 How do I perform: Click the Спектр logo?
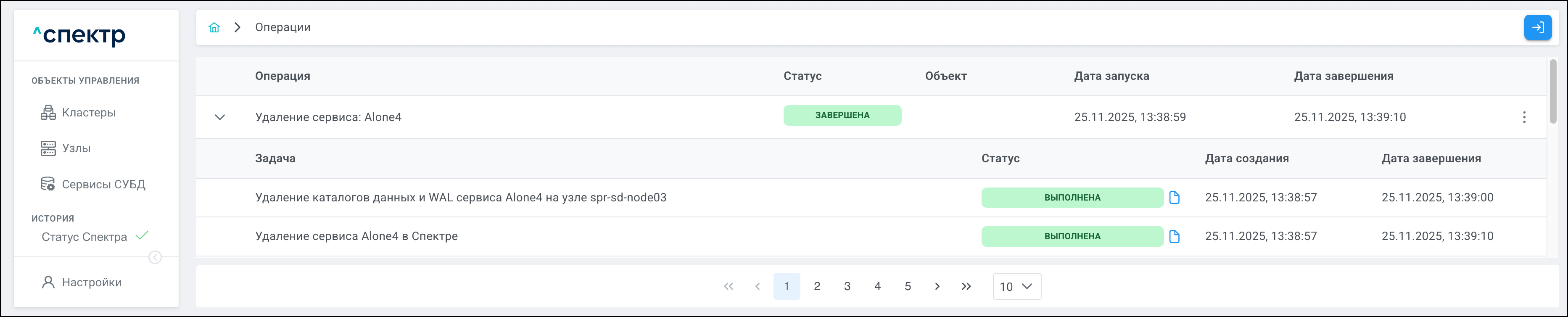click(x=80, y=35)
